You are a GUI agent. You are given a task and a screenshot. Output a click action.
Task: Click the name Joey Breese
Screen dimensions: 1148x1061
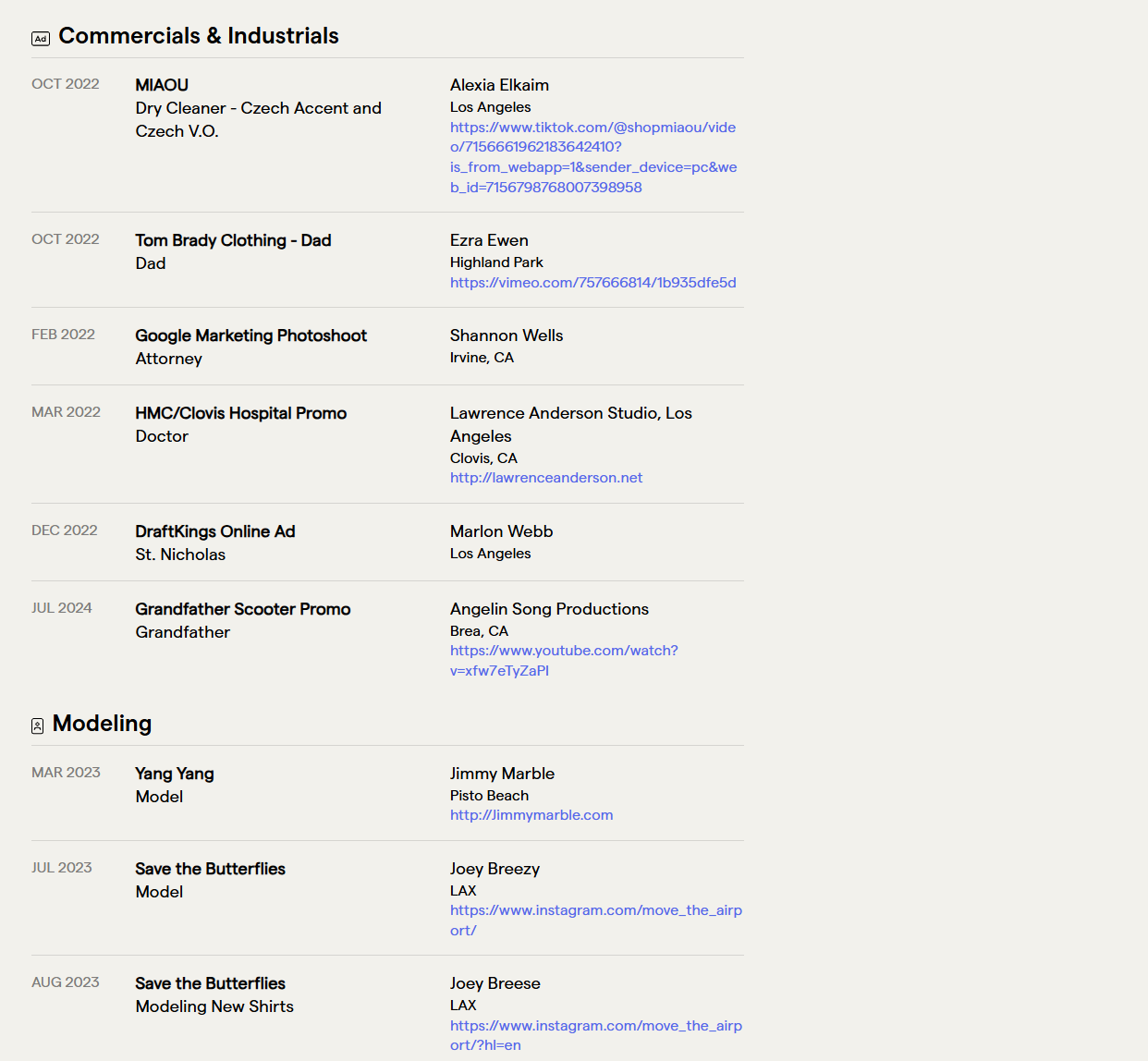[x=495, y=983]
